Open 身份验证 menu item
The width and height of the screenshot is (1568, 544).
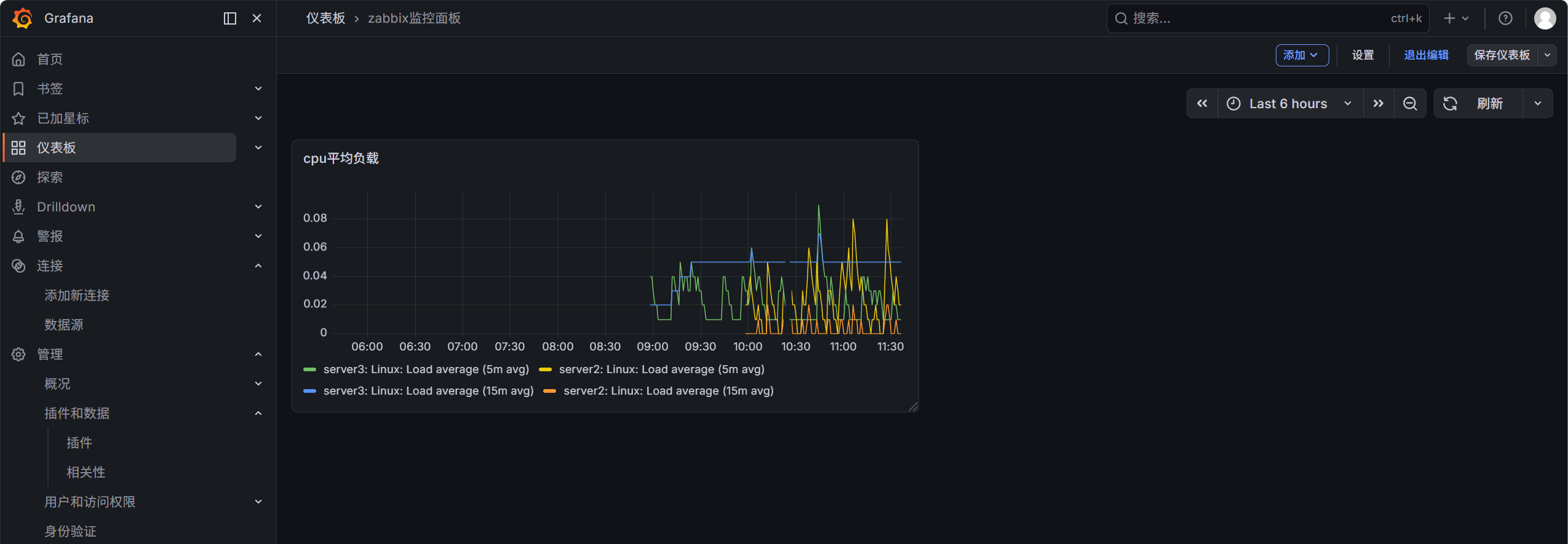70,531
